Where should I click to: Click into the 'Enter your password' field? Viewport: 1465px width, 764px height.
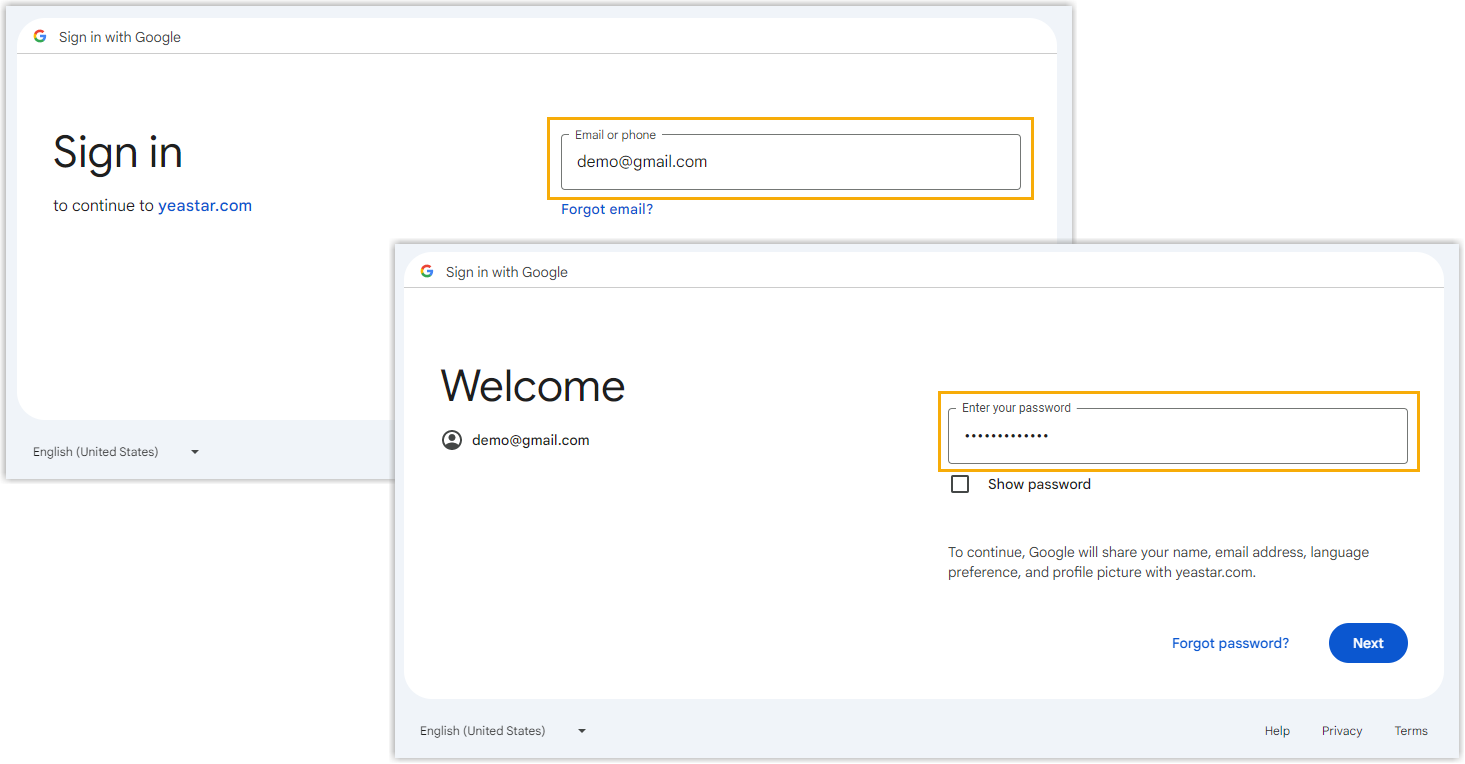coord(1177,437)
